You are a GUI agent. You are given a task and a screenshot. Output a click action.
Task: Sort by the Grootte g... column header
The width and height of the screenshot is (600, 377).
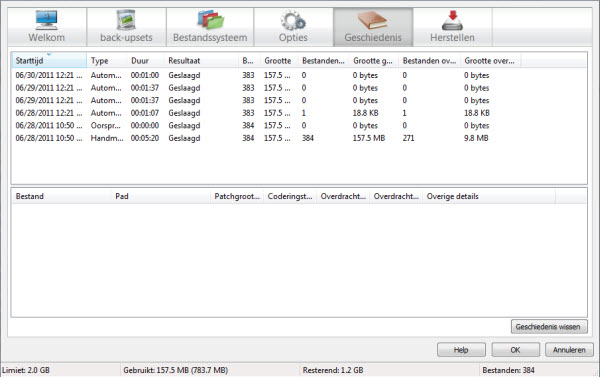[374, 60]
